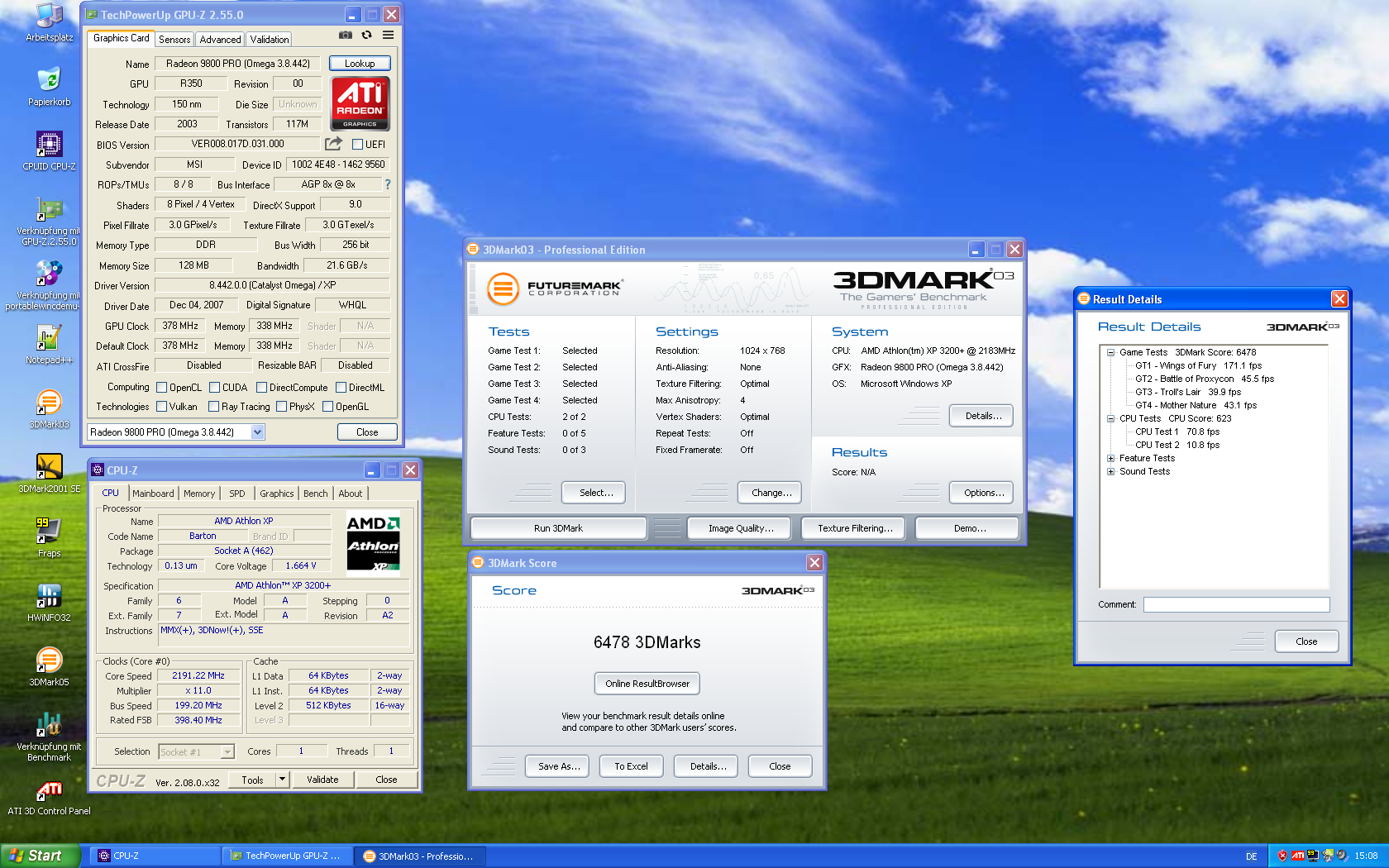
Task: Expand the Feature Tests tree node
Action: (1110, 458)
